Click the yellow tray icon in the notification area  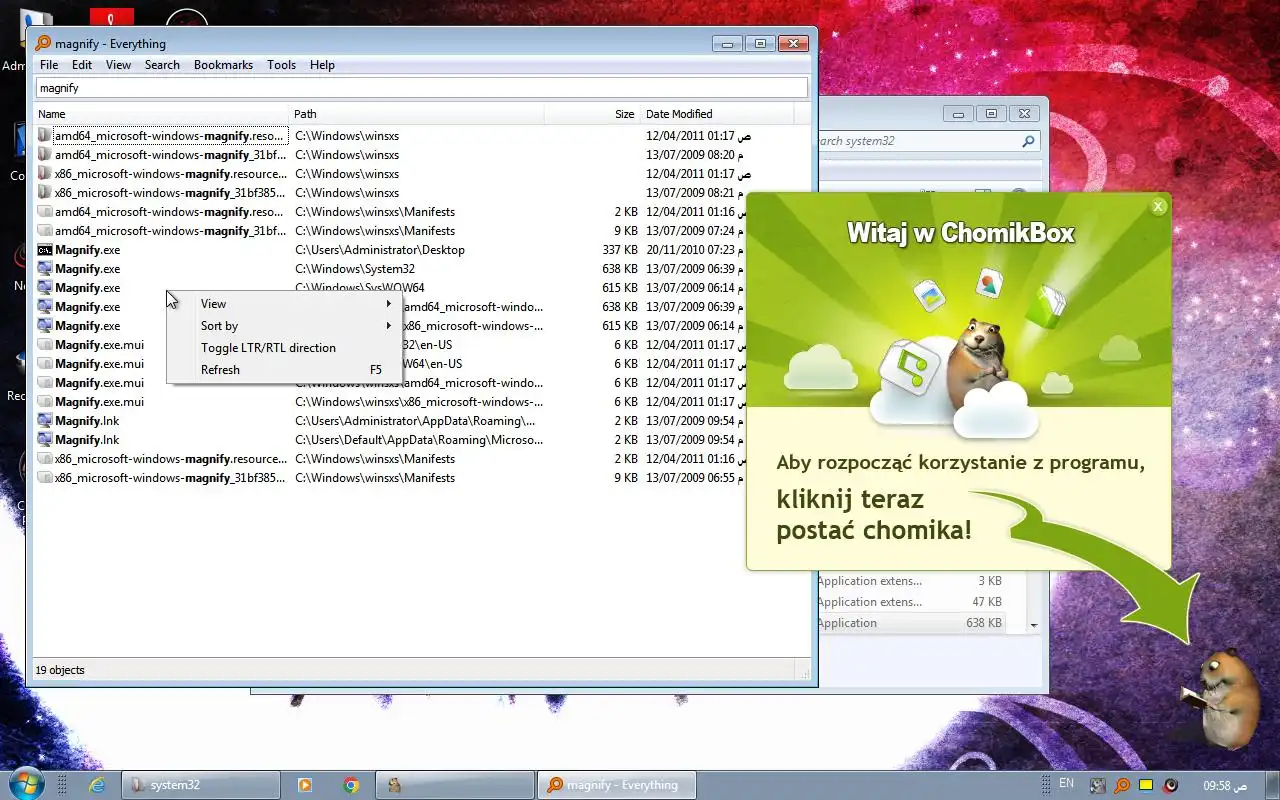coord(1146,785)
